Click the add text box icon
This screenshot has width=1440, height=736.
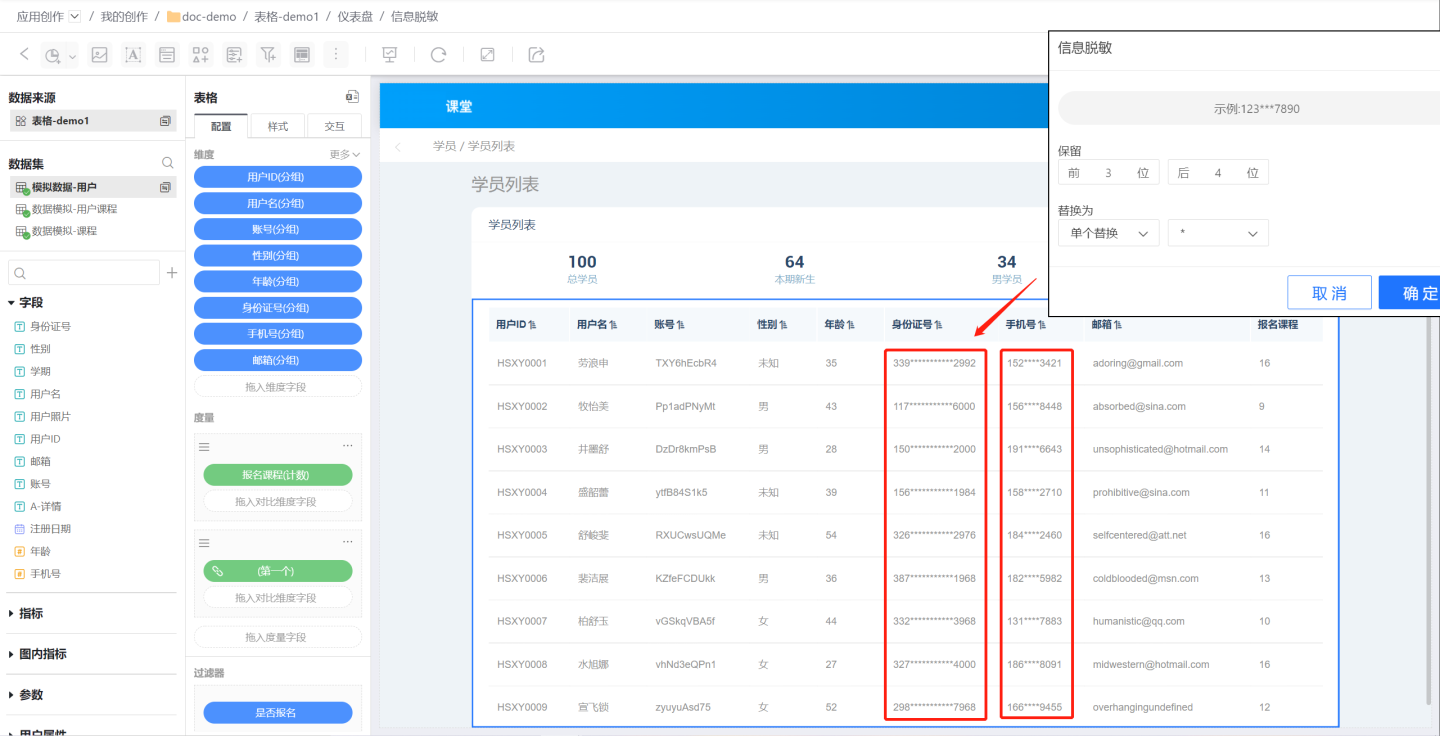coord(133,55)
